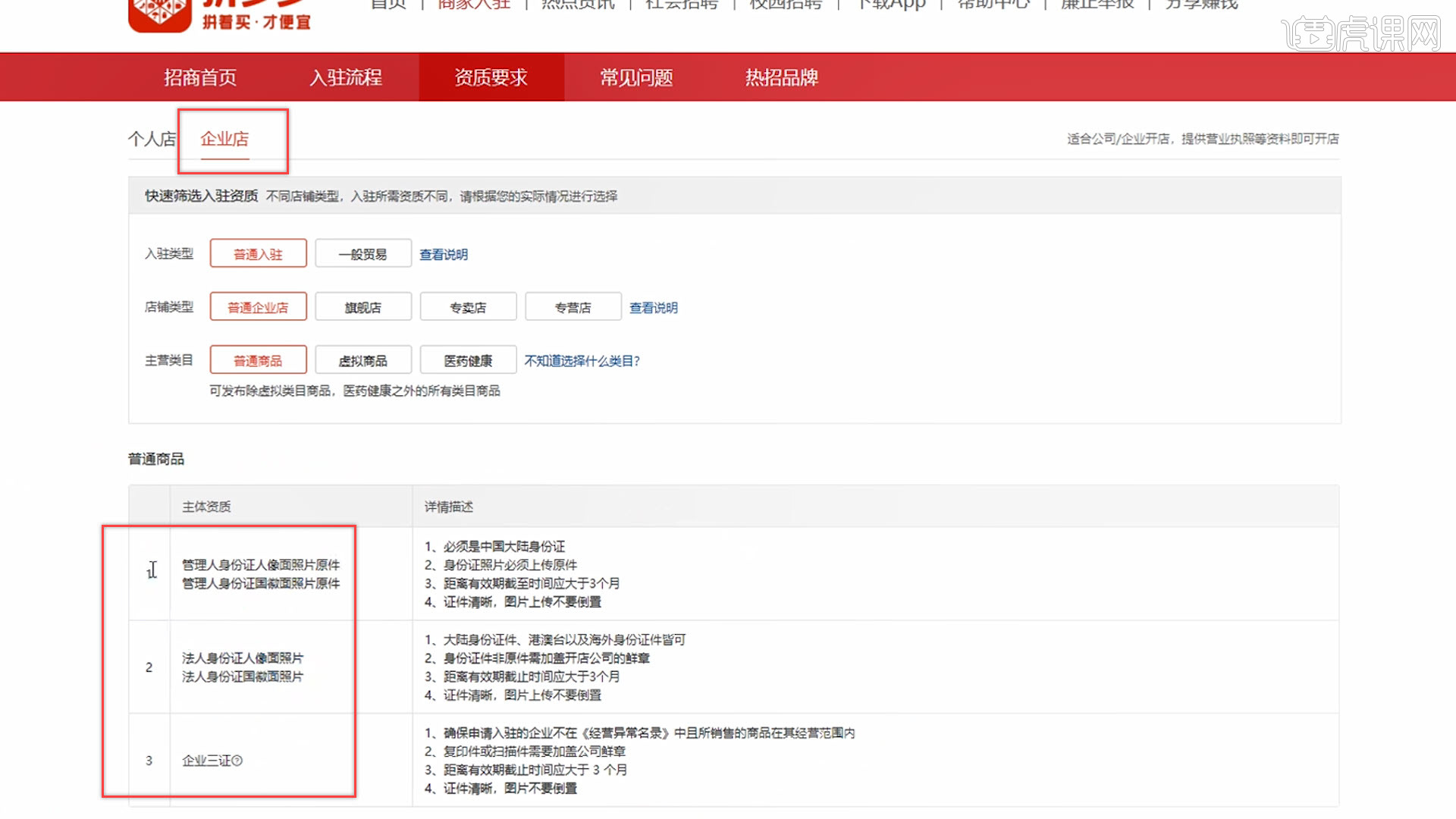This screenshot has height=819, width=1456.
Task: Choose 旗舰店 store type
Action: (x=363, y=307)
